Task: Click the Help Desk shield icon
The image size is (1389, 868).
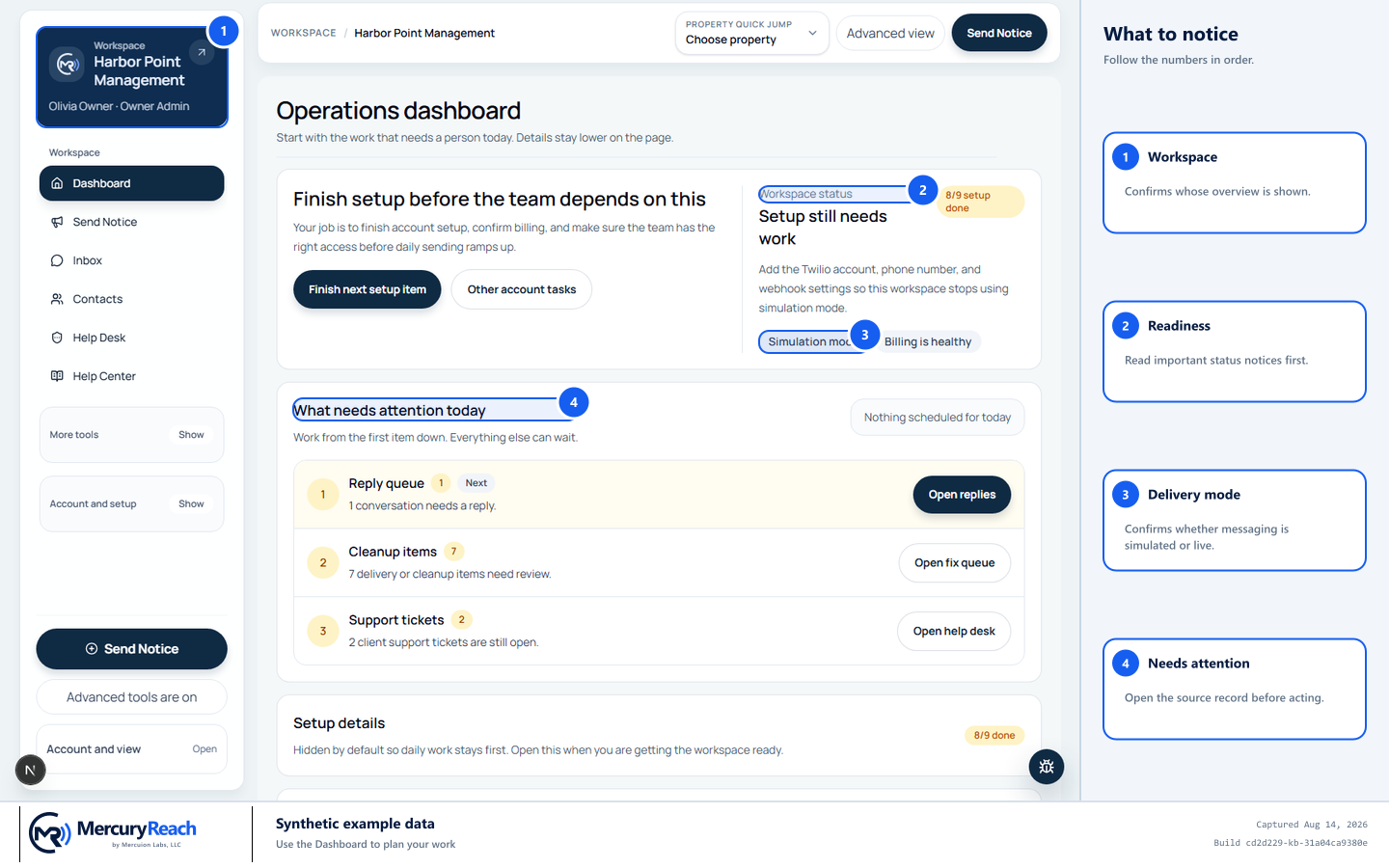Action: pos(57,338)
